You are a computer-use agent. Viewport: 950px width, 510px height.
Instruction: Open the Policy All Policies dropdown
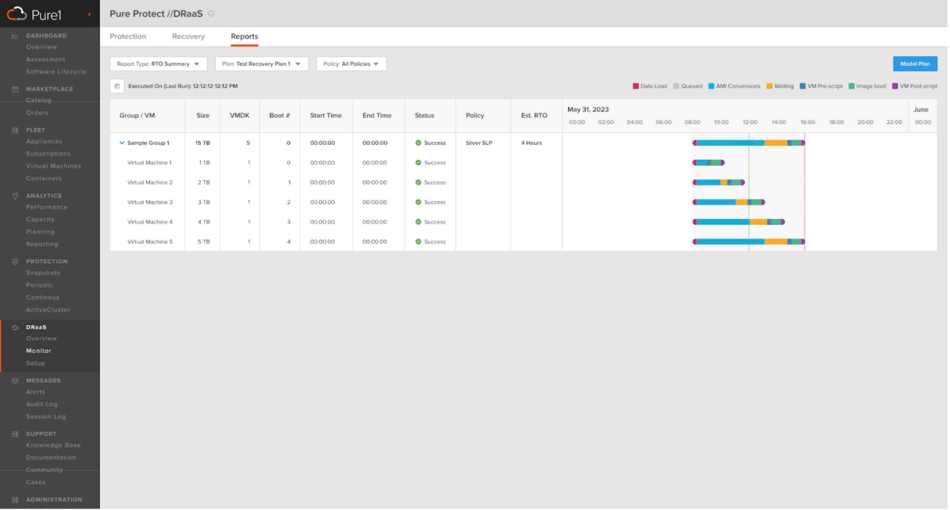(351, 64)
